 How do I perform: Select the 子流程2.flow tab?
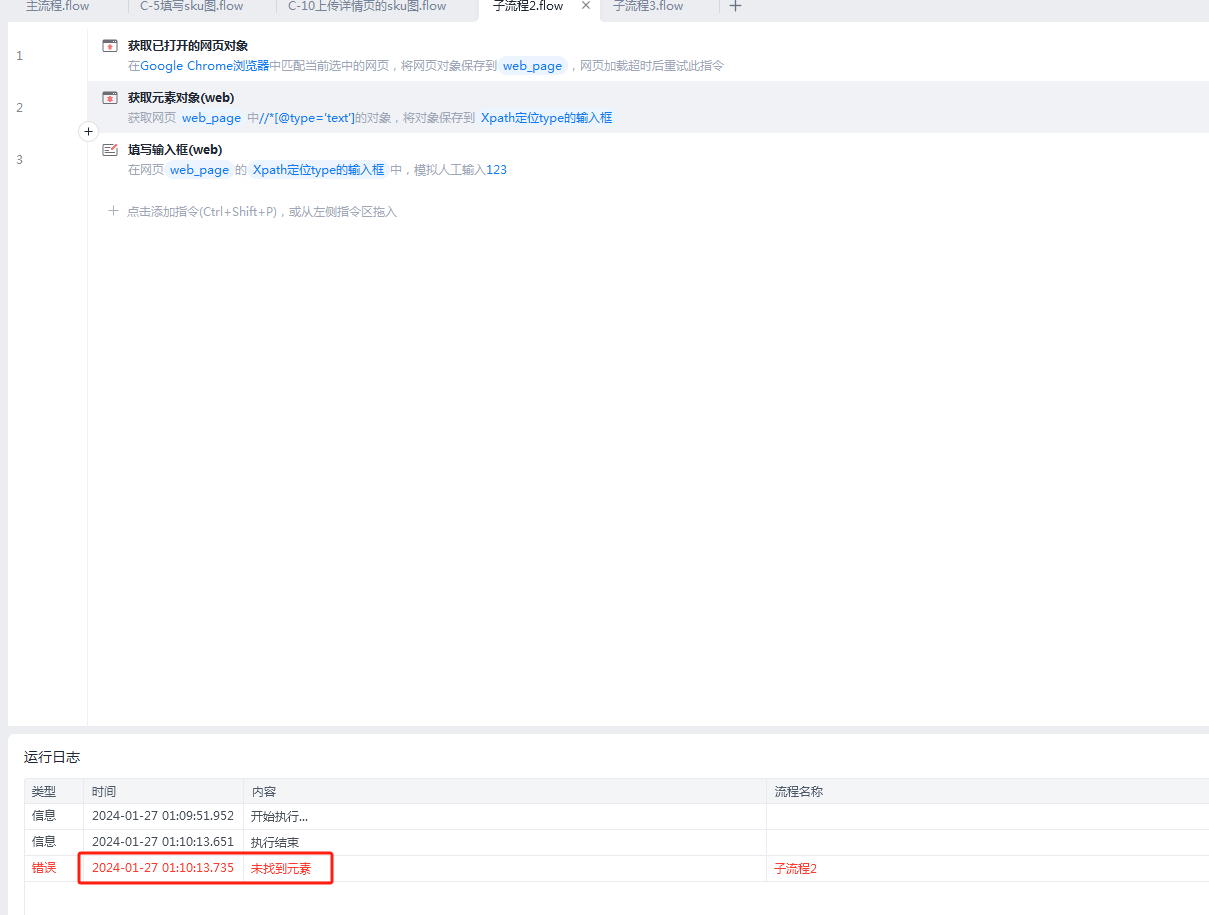coord(528,6)
